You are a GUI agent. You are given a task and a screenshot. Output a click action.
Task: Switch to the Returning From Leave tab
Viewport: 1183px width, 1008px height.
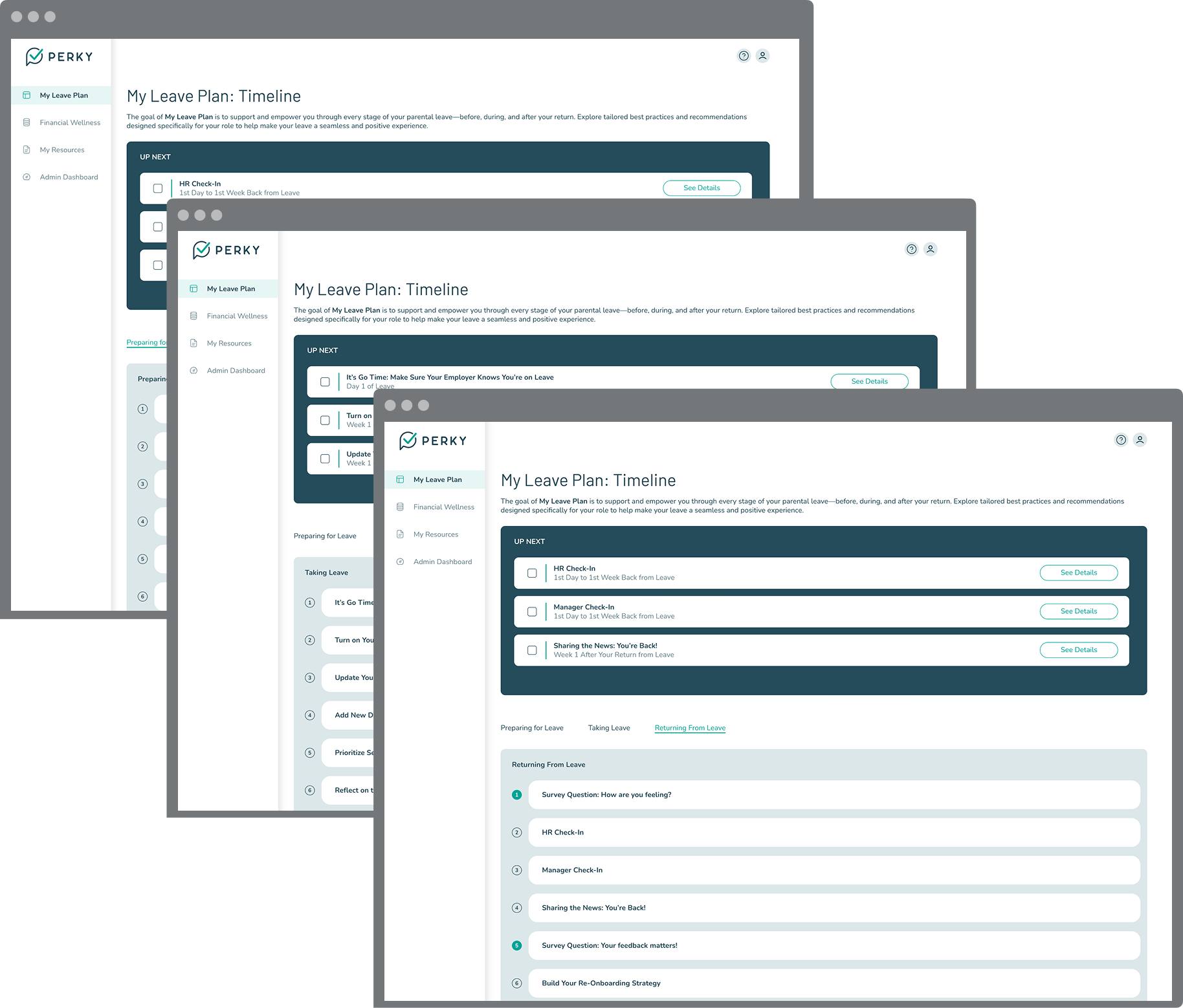click(x=690, y=728)
